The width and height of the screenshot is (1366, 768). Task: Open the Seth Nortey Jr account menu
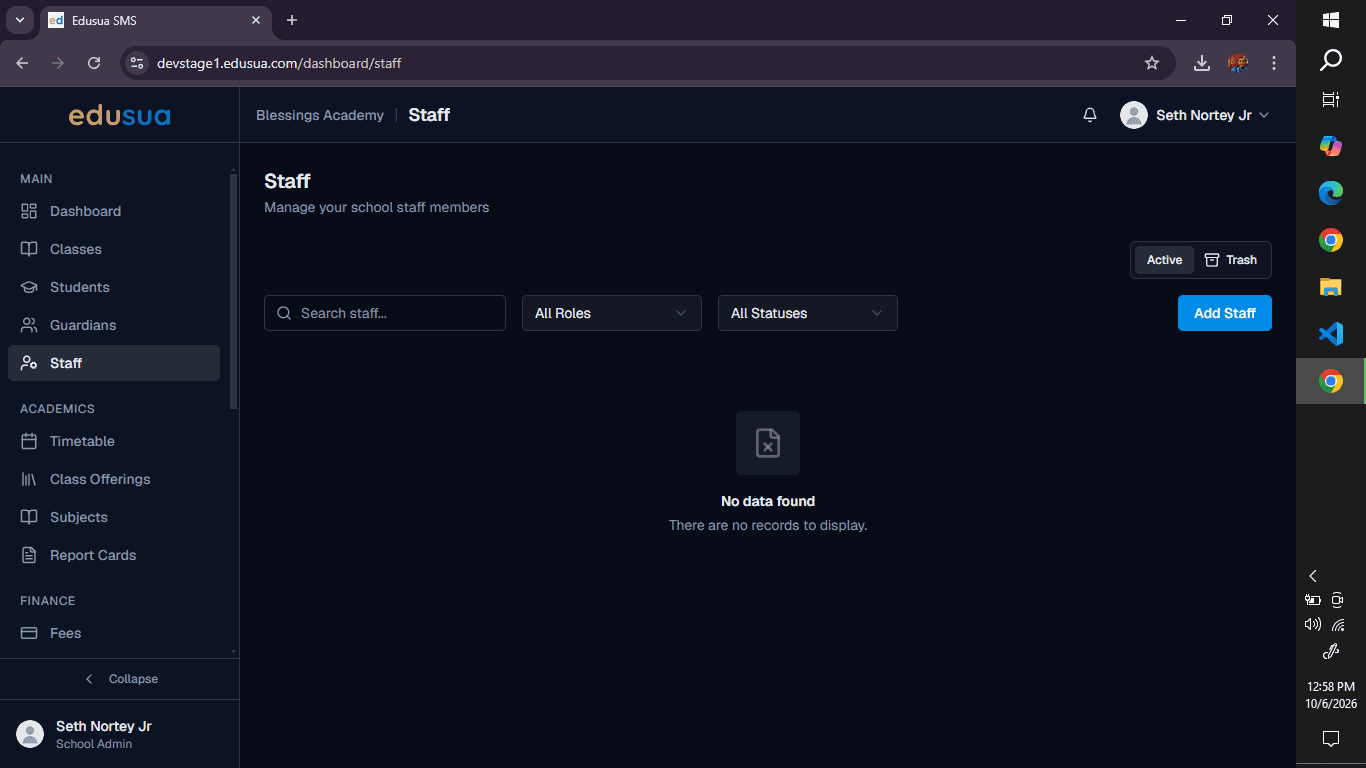[x=1195, y=115]
